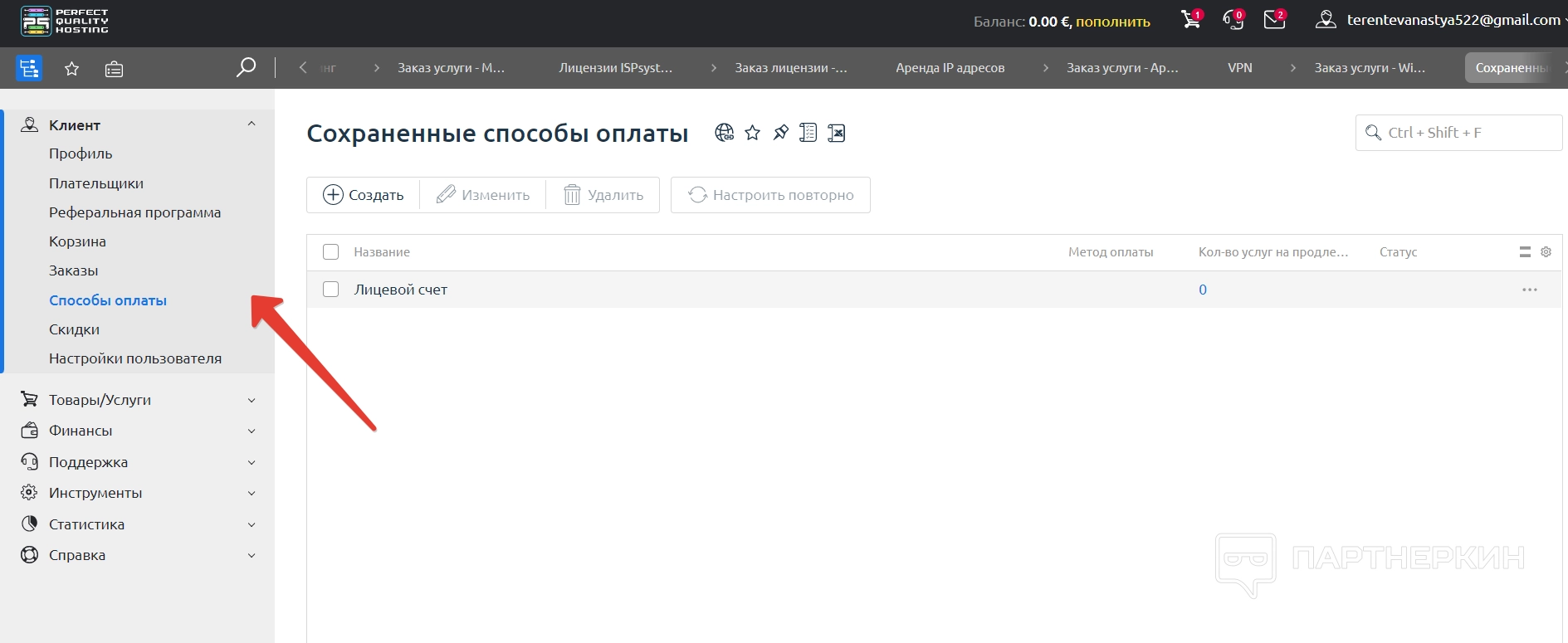1568x643 pixels.
Task: Switch to the Заказ услуги - М… tab
Action: pyautogui.click(x=451, y=68)
